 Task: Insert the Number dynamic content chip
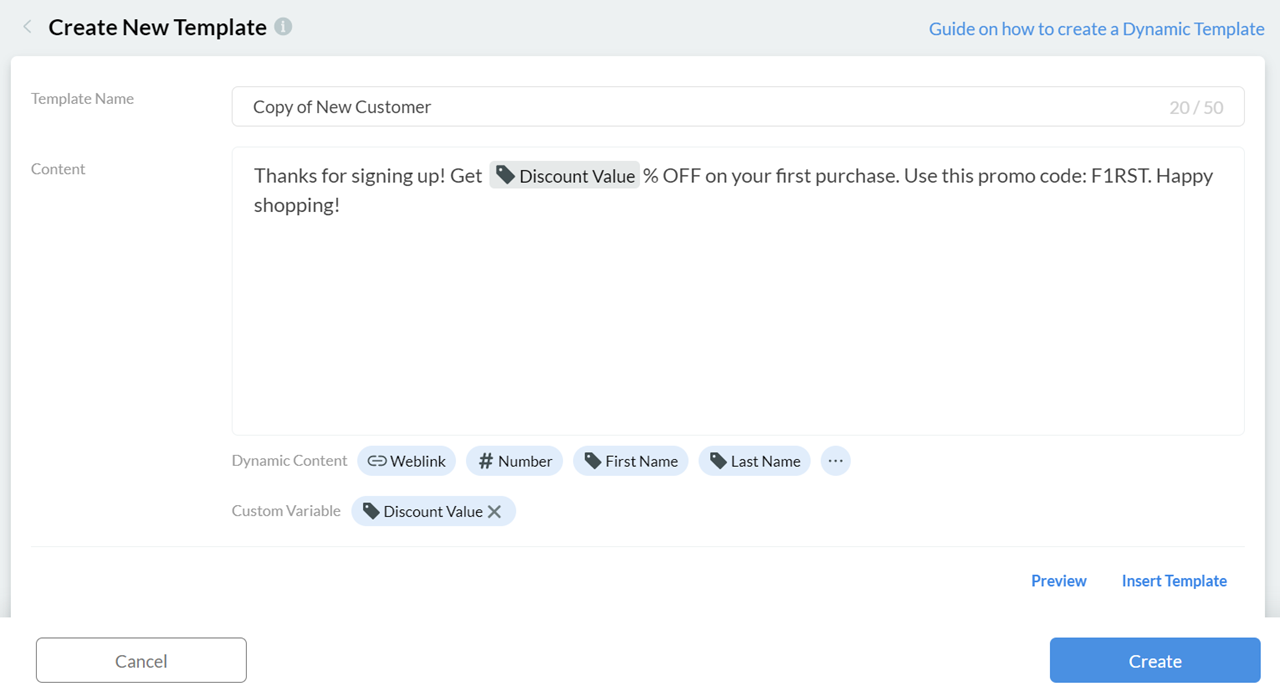pyautogui.click(x=514, y=461)
